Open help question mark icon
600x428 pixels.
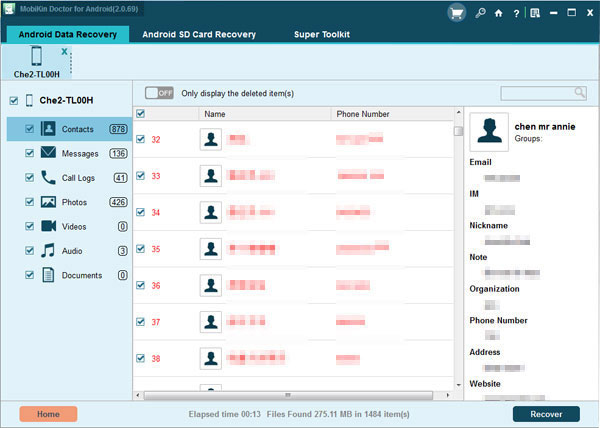pyautogui.click(x=517, y=12)
